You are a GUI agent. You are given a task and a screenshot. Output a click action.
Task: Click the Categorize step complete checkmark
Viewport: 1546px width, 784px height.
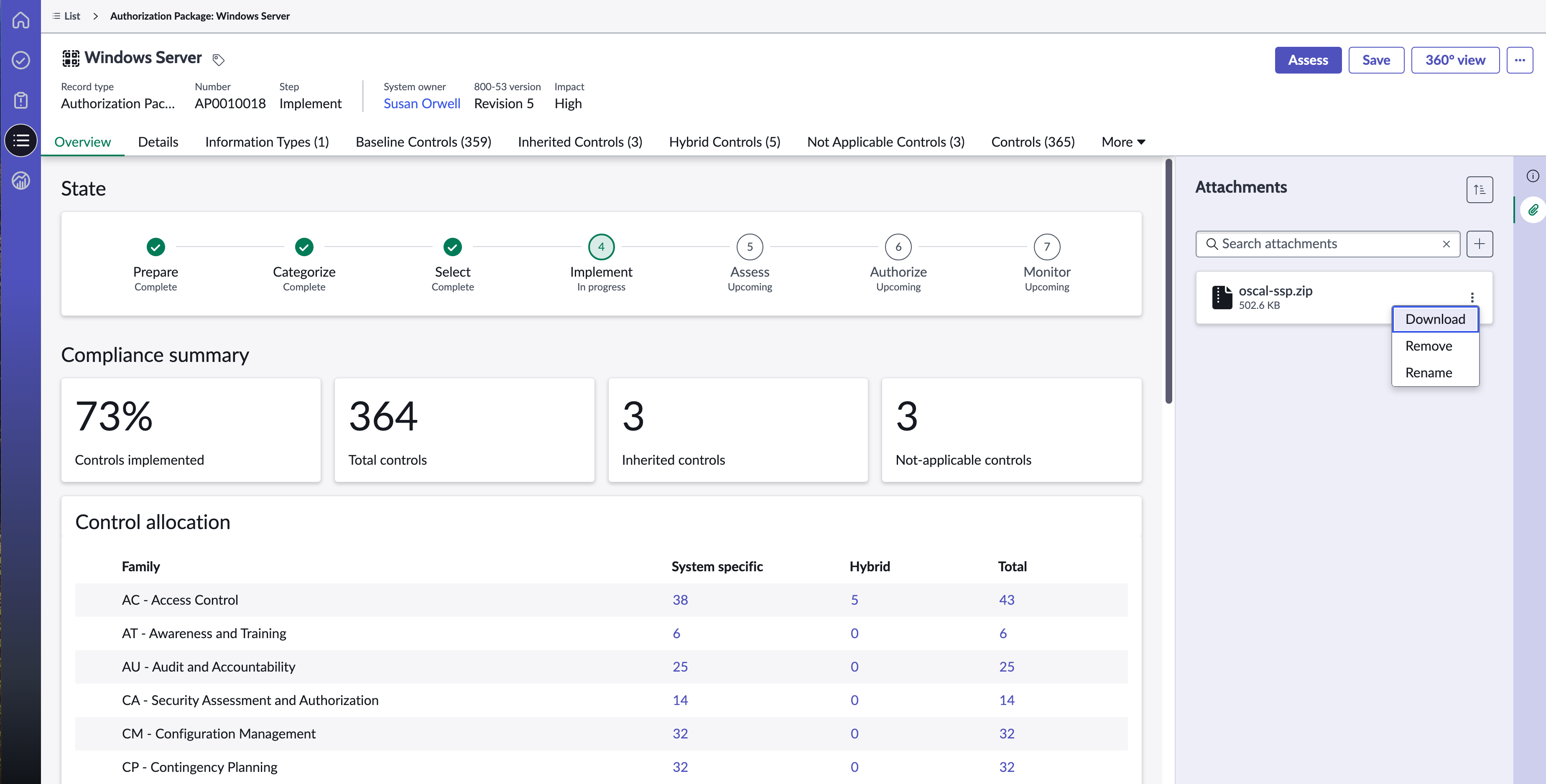pyautogui.click(x=304, y=247)
